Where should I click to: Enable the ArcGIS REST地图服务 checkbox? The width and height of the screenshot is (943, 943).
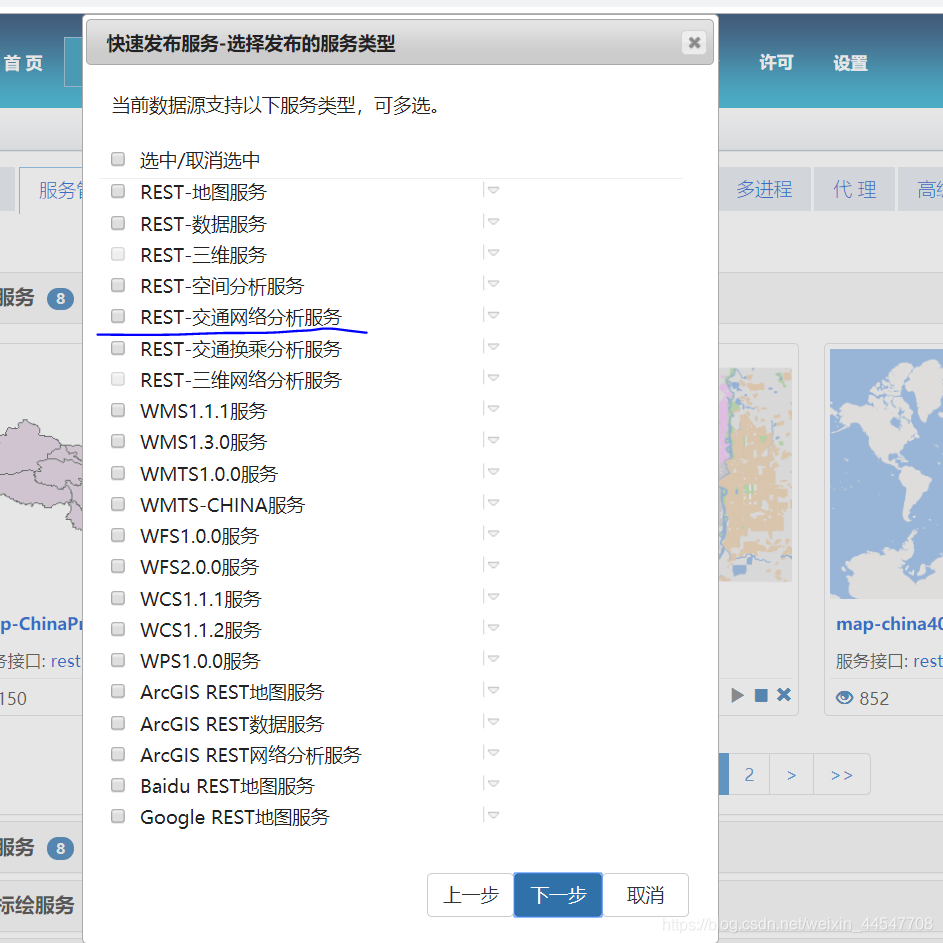(x=118, y=691)
